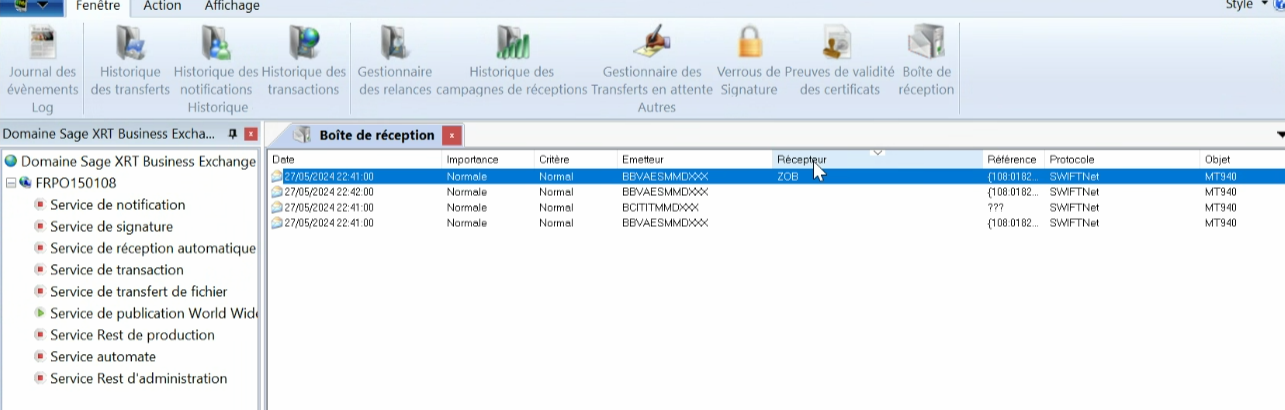Open Gestionnaire des relances
Image resolution: width=1285 pixels, height=410 pixels.
click(x=394, y=45)
